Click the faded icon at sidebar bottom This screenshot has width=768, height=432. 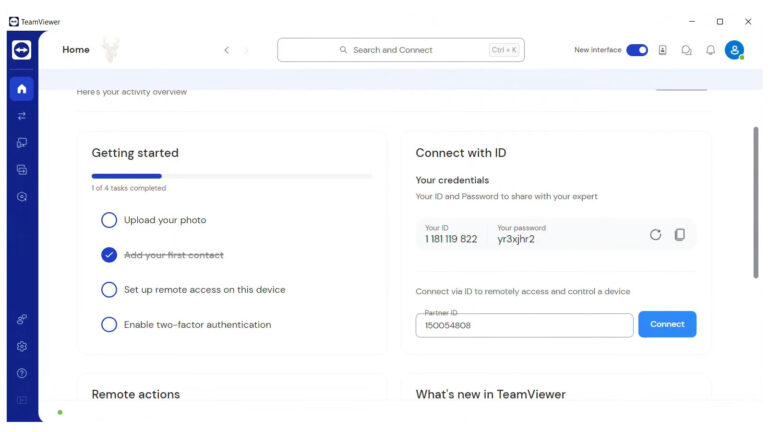(x=22, y=400)
